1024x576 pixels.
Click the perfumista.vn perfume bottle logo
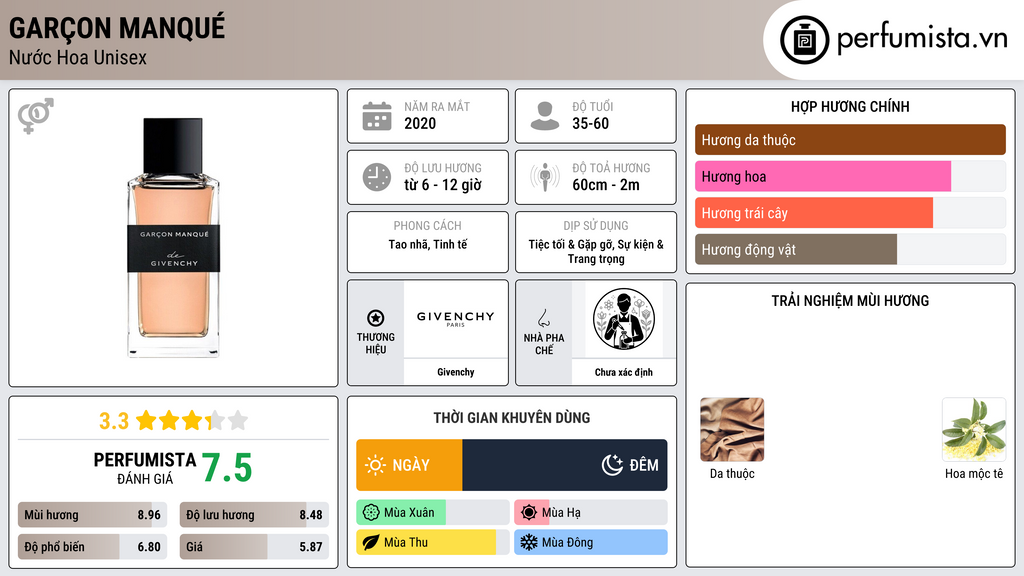(x=804, y=40)
